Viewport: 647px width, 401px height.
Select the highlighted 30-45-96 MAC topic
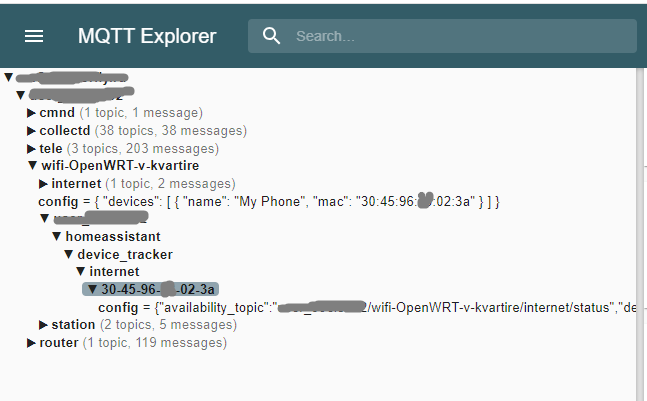click(158, 290)
